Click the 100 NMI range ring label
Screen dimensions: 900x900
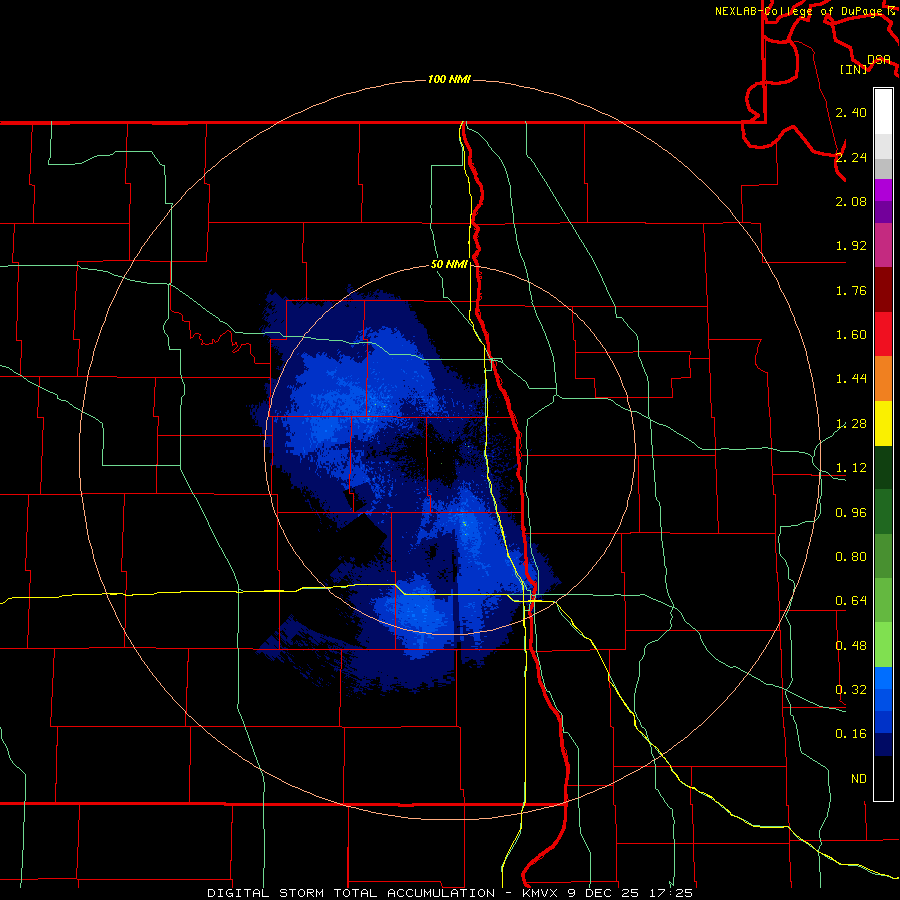coord(449,79)
